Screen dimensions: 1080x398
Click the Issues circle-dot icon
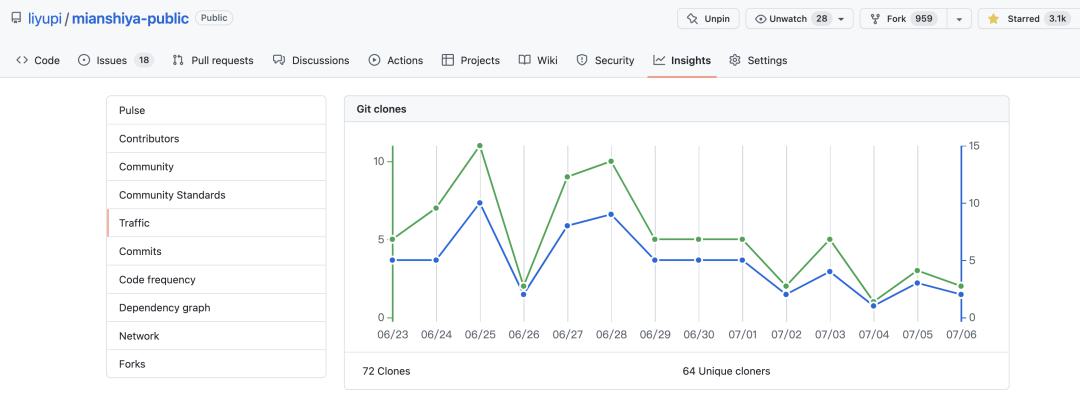84,61
